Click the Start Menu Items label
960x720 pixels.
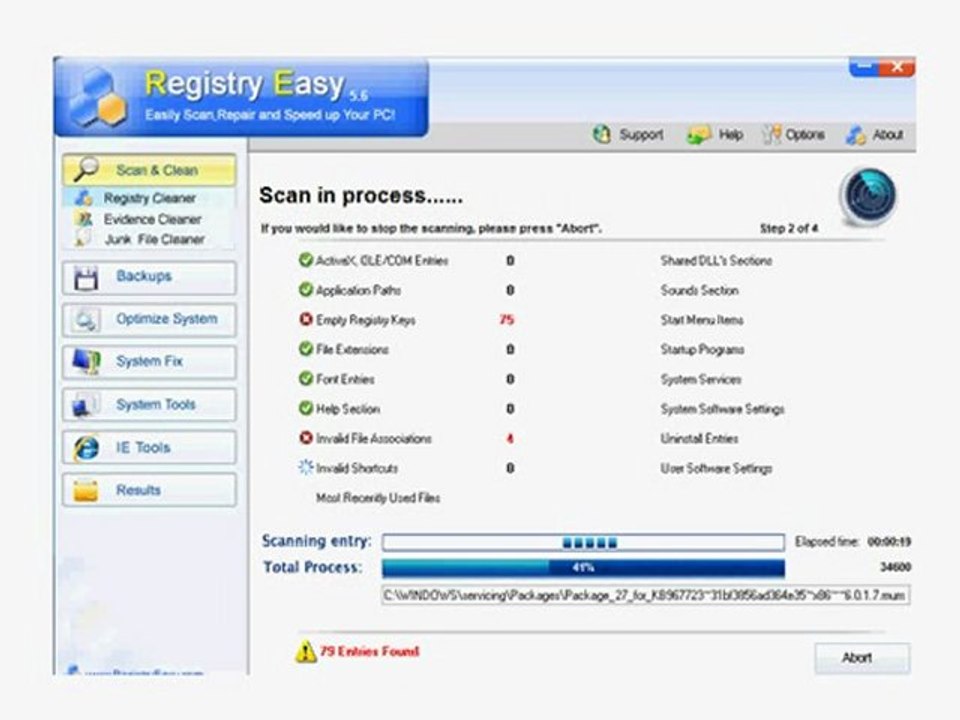[702, 320]
